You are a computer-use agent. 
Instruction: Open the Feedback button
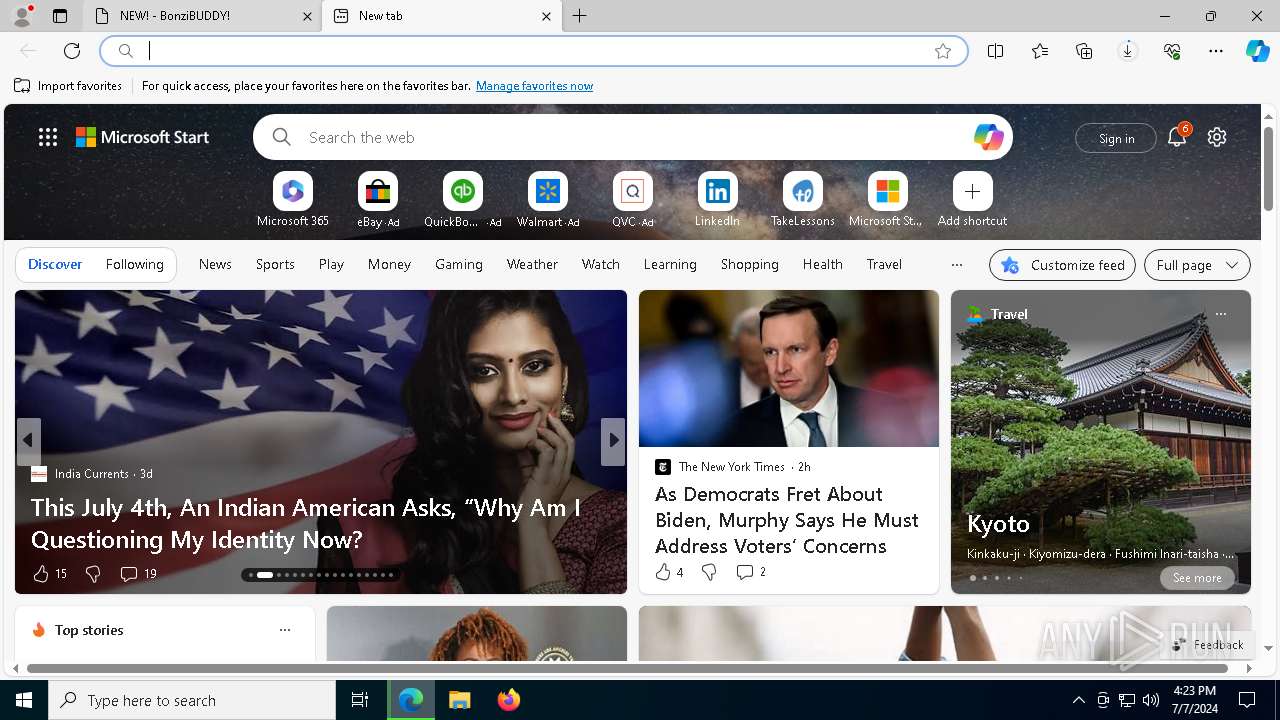point(1208,645)
